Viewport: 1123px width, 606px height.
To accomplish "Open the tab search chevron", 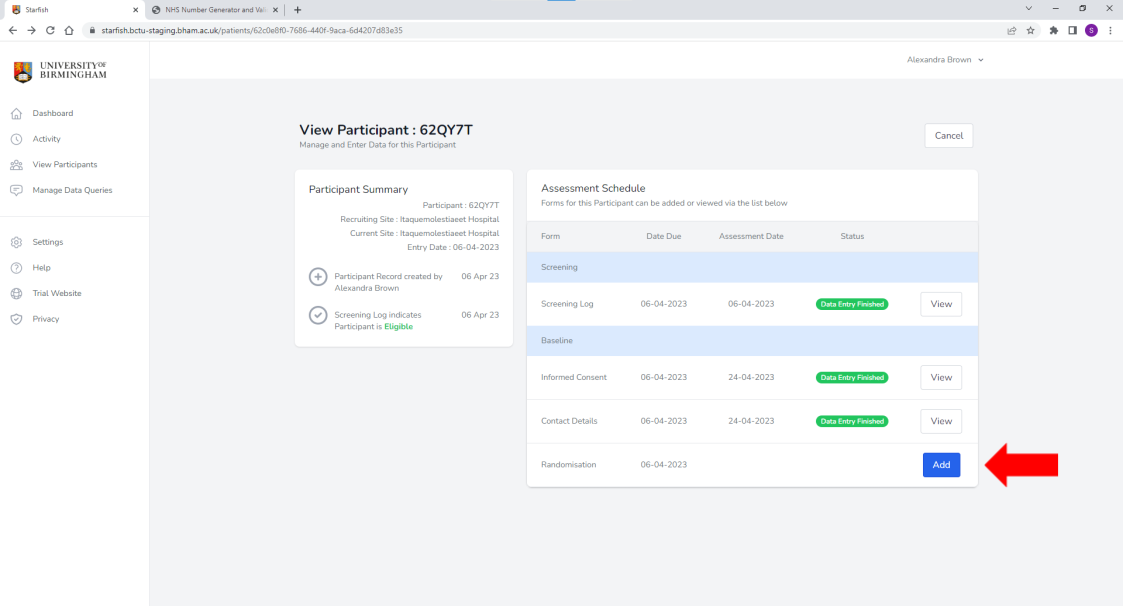I will point(1029,9).
